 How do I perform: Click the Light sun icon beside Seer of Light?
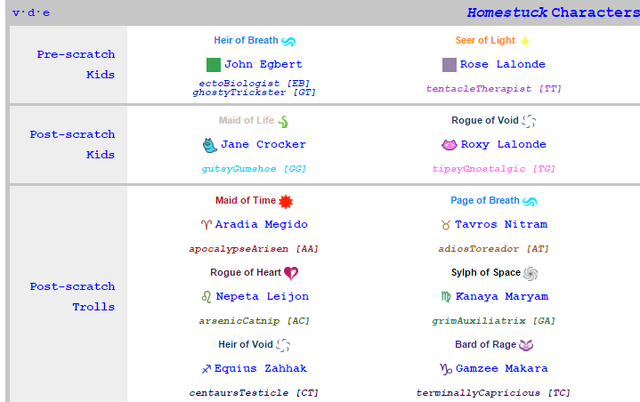click(525, 41)
